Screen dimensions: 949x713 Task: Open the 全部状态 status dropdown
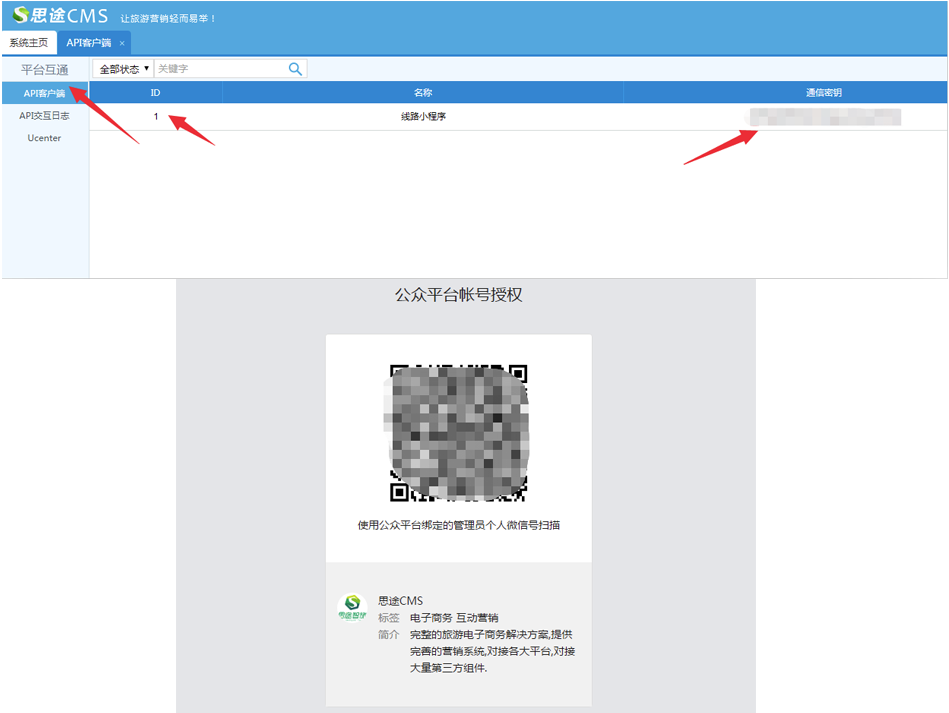click(124, 69)
